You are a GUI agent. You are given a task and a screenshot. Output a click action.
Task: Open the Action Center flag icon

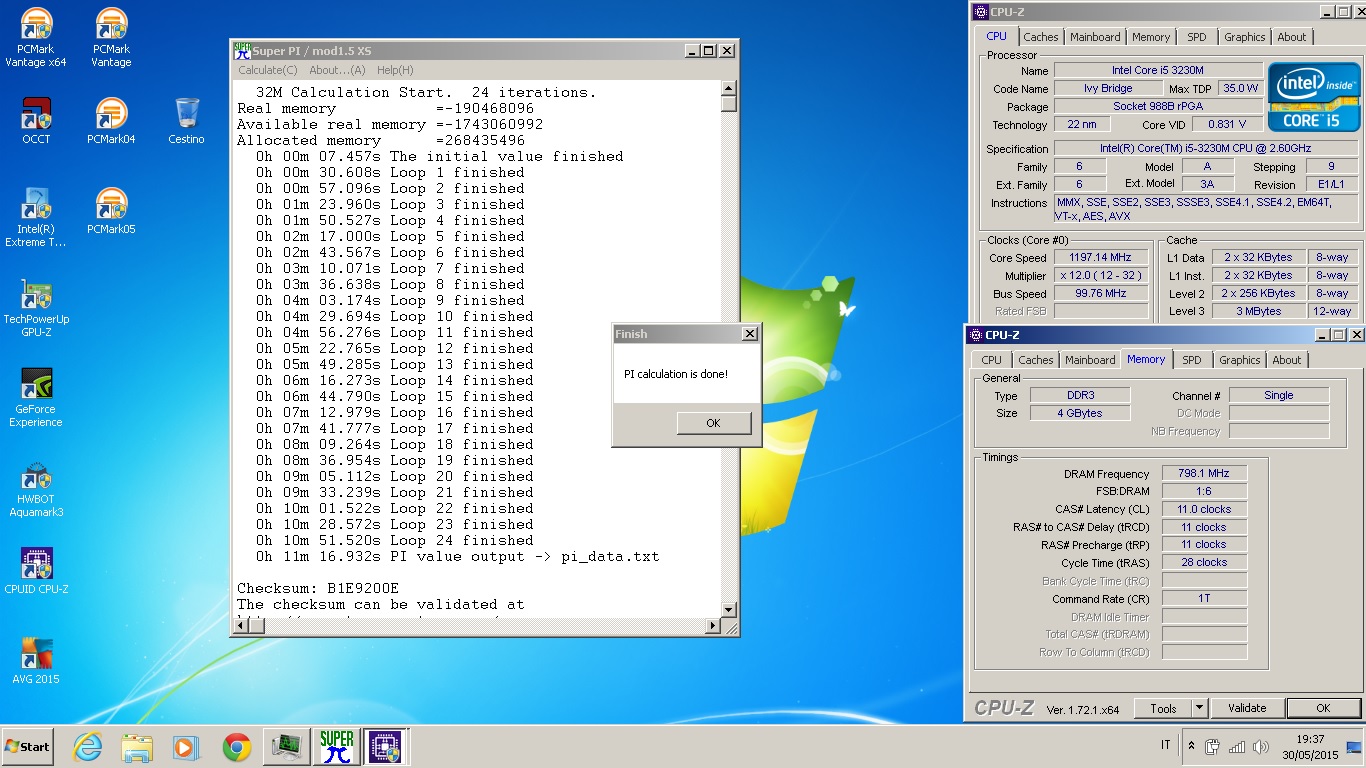click(1213, 746)
